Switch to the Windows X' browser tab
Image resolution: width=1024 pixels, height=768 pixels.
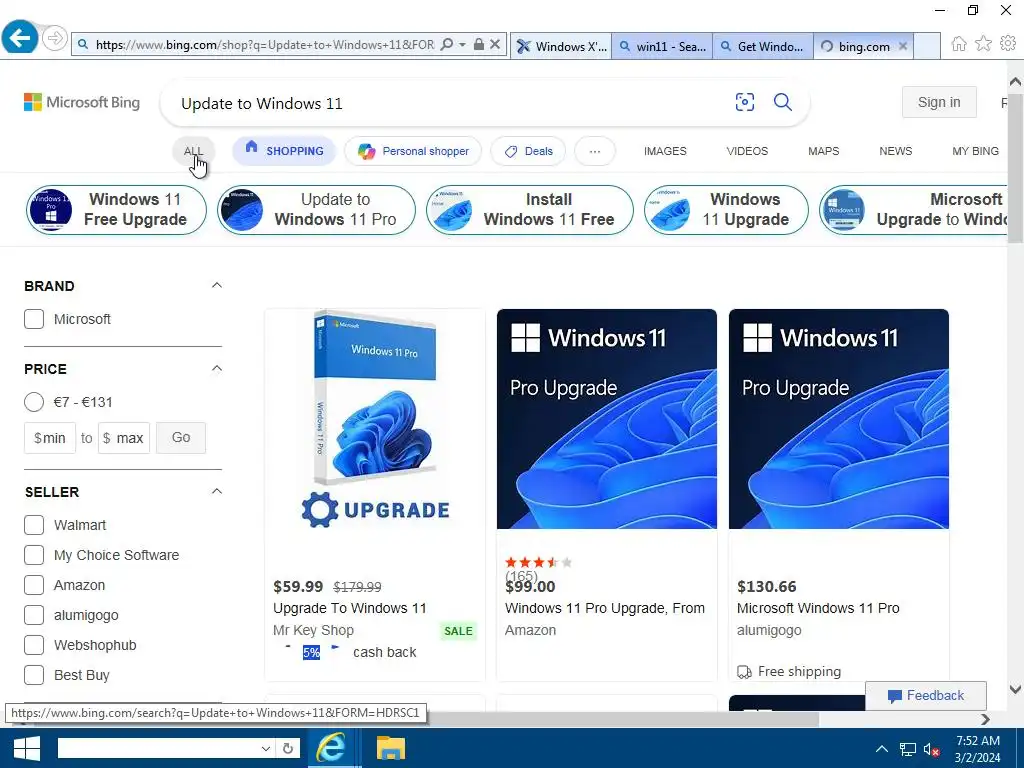click(562, 46)
